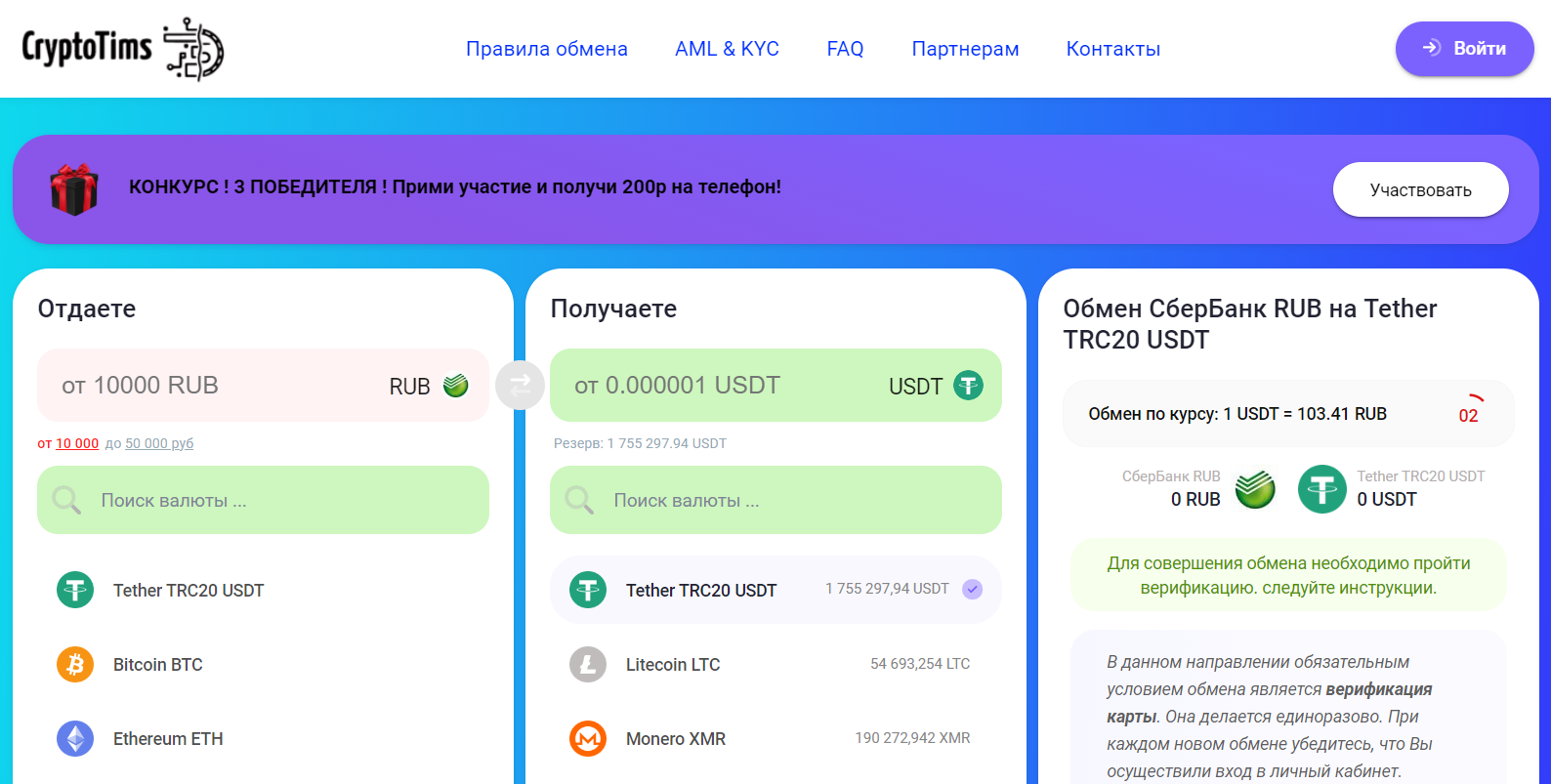The width and height of the screenshot is (1551, 784).
Task: Select Ethereum ETH in the Отдаете list
Action: point(263,739)
